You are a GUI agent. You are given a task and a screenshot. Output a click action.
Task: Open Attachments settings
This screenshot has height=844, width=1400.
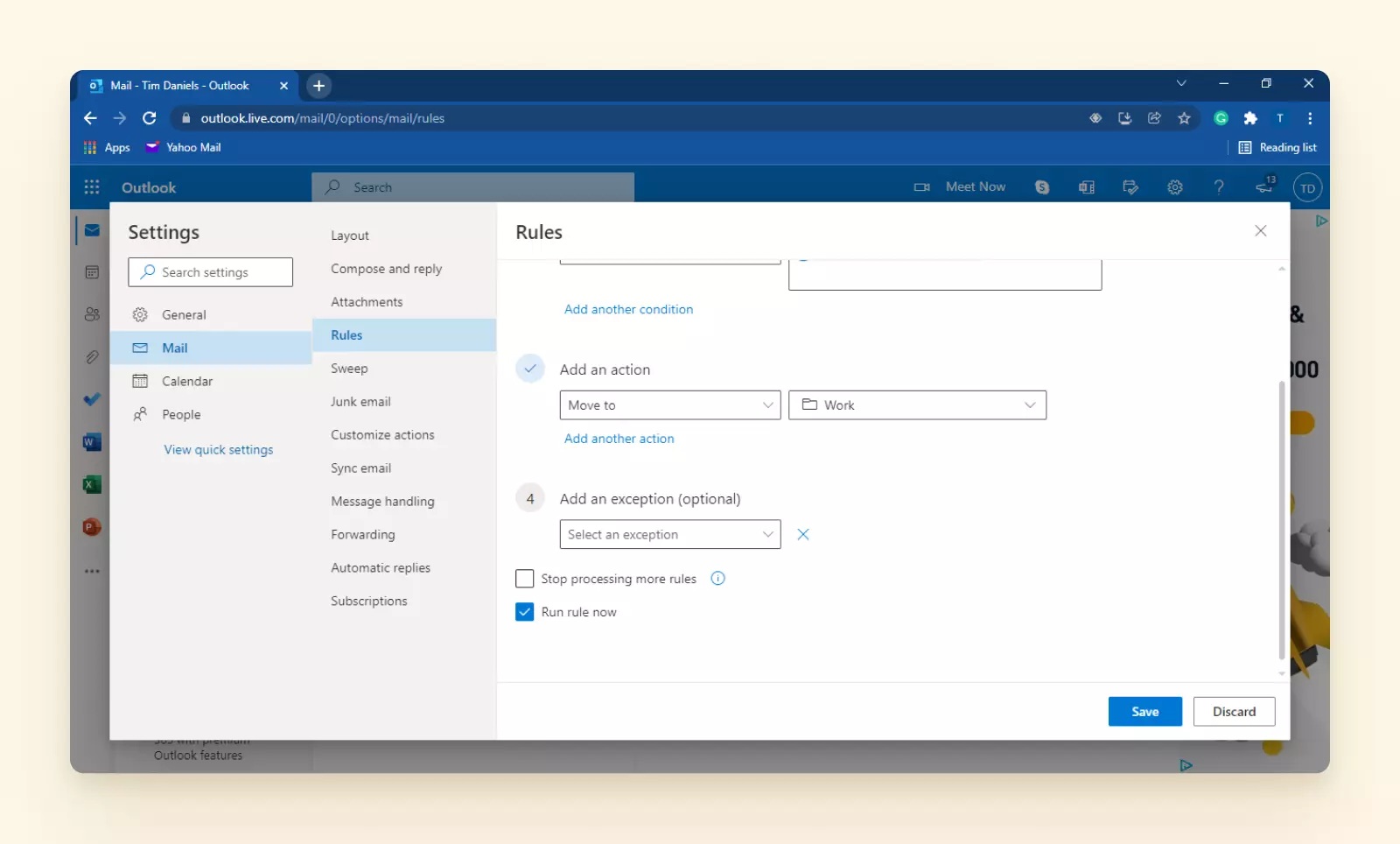[404, 302]
